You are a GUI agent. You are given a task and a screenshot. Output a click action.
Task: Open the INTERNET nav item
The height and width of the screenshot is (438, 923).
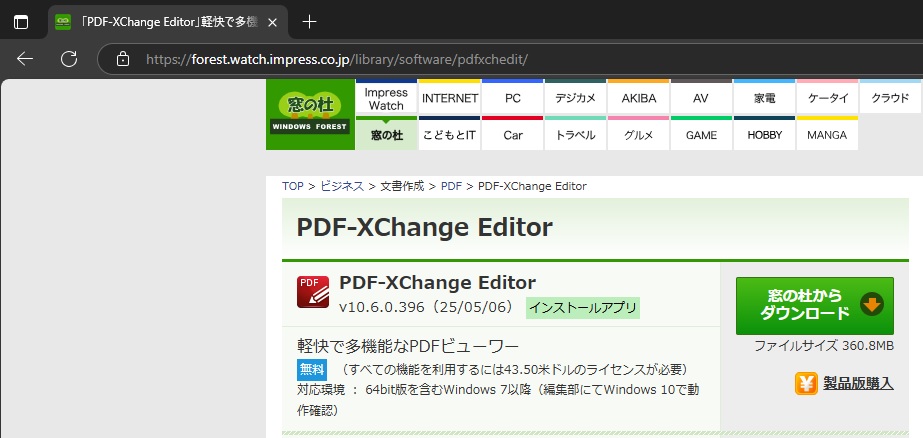pos(450,97)
